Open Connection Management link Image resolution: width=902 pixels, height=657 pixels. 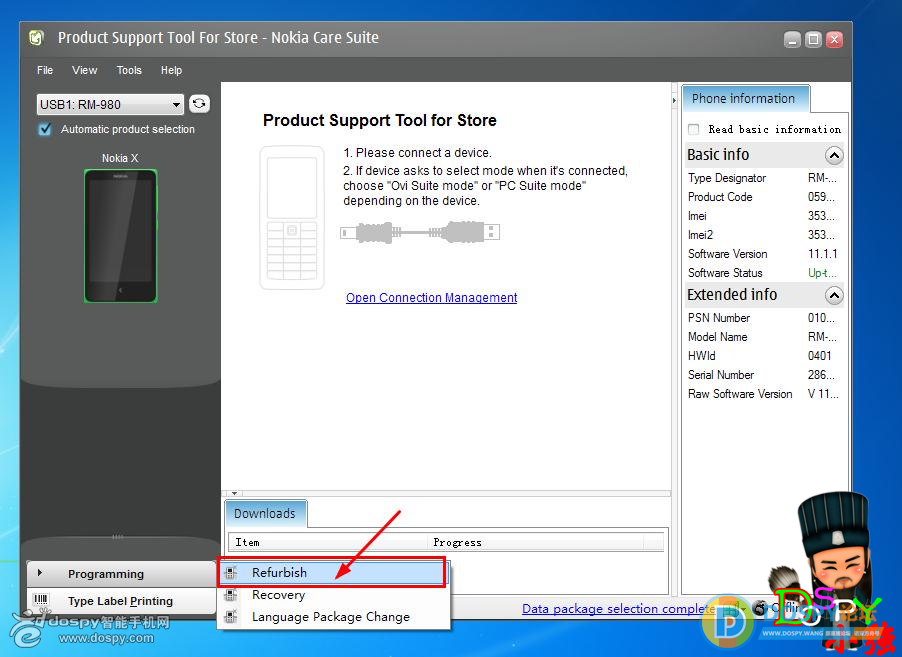pyautogui.click(x=431, y=297)
